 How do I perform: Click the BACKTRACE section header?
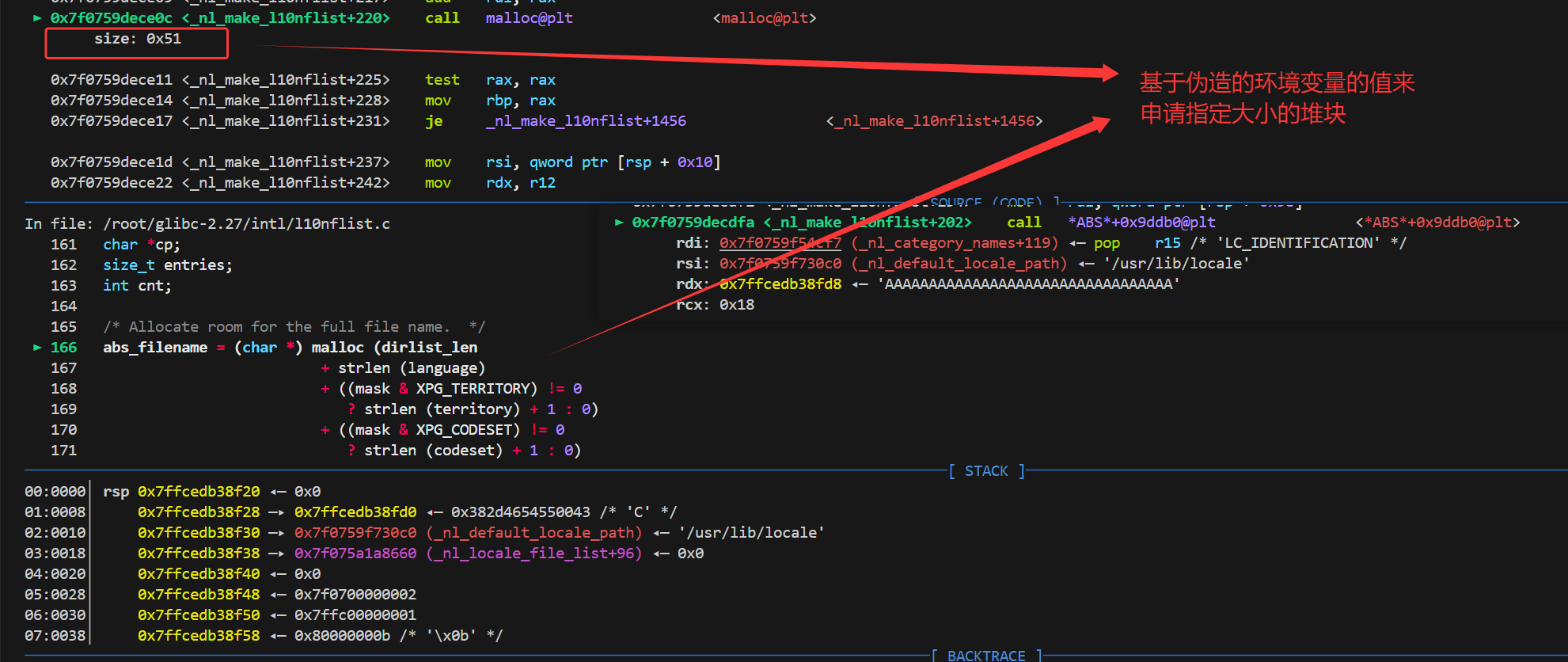click(x=986, y=656)
